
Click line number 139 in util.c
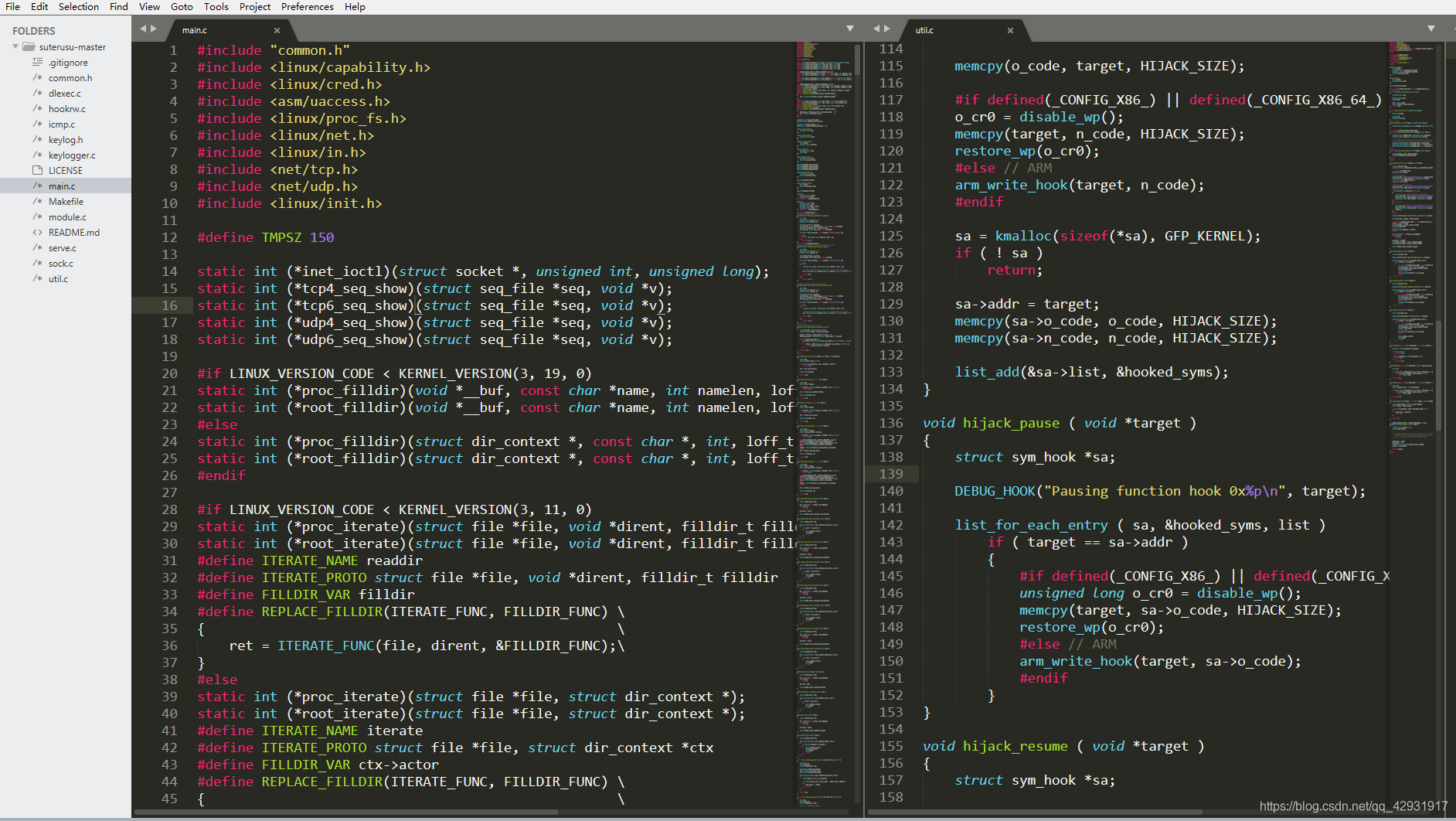pyautogui.click(x=891, y=474)
